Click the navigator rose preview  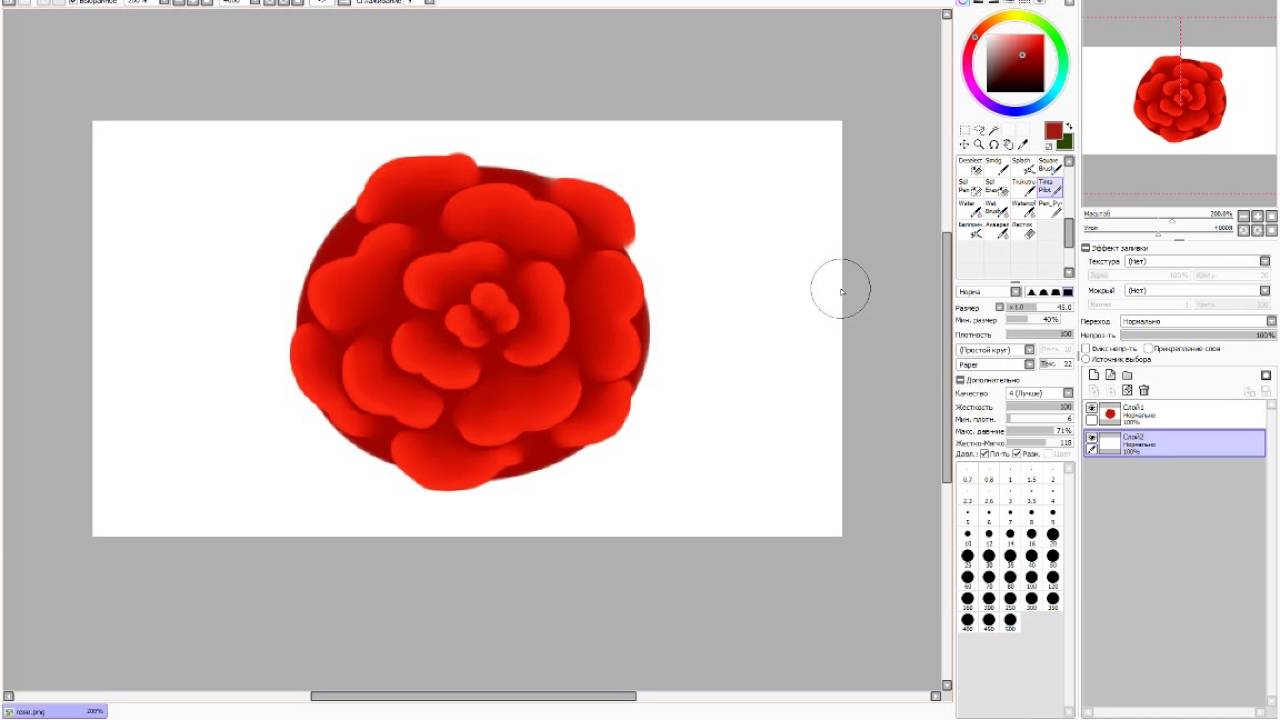[1181, 98]
